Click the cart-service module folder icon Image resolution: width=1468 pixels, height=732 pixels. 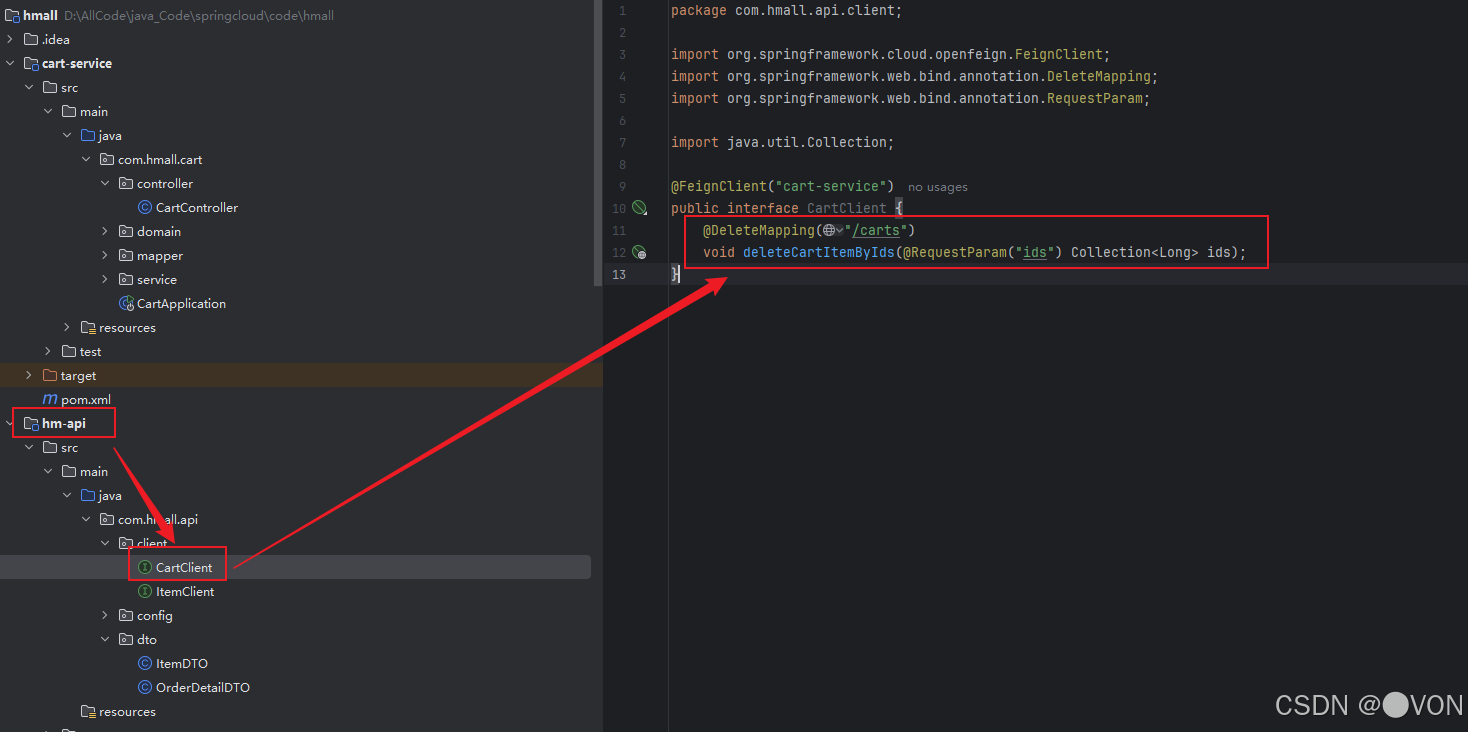(x=31, y=63)
